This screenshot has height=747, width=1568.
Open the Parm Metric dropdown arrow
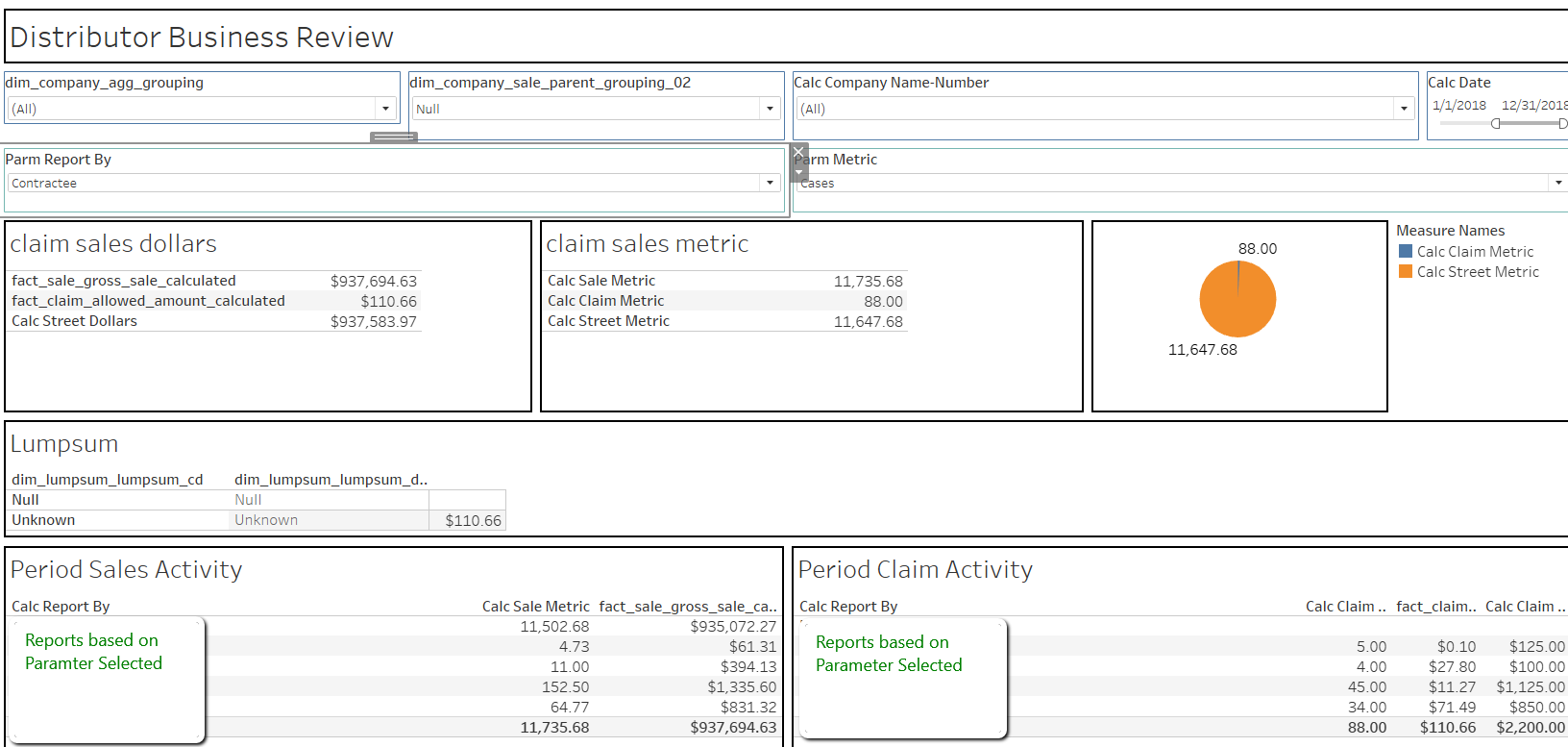pyautogui.click(x=1557, y=183)
